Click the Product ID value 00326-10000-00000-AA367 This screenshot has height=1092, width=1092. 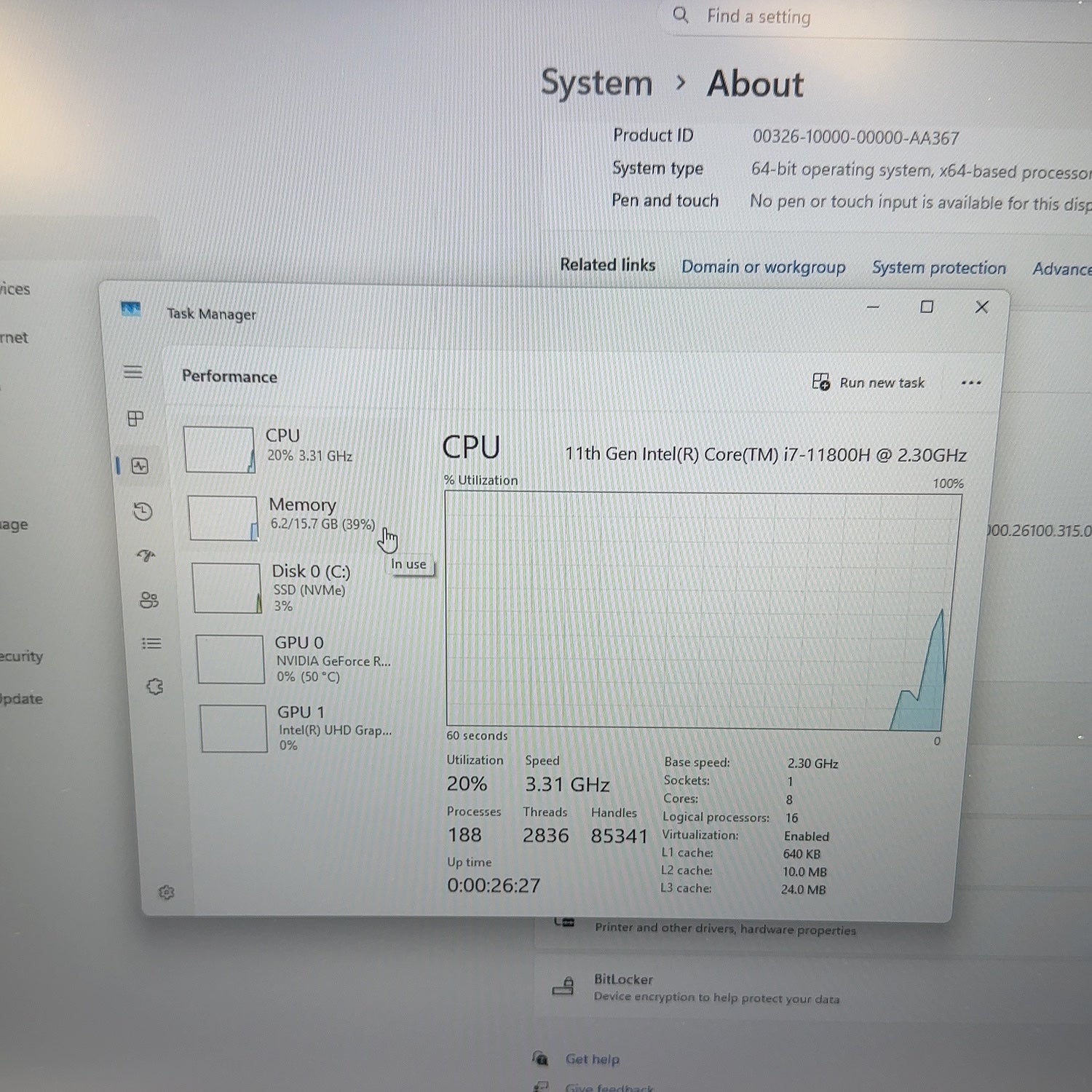click(855, 138)
